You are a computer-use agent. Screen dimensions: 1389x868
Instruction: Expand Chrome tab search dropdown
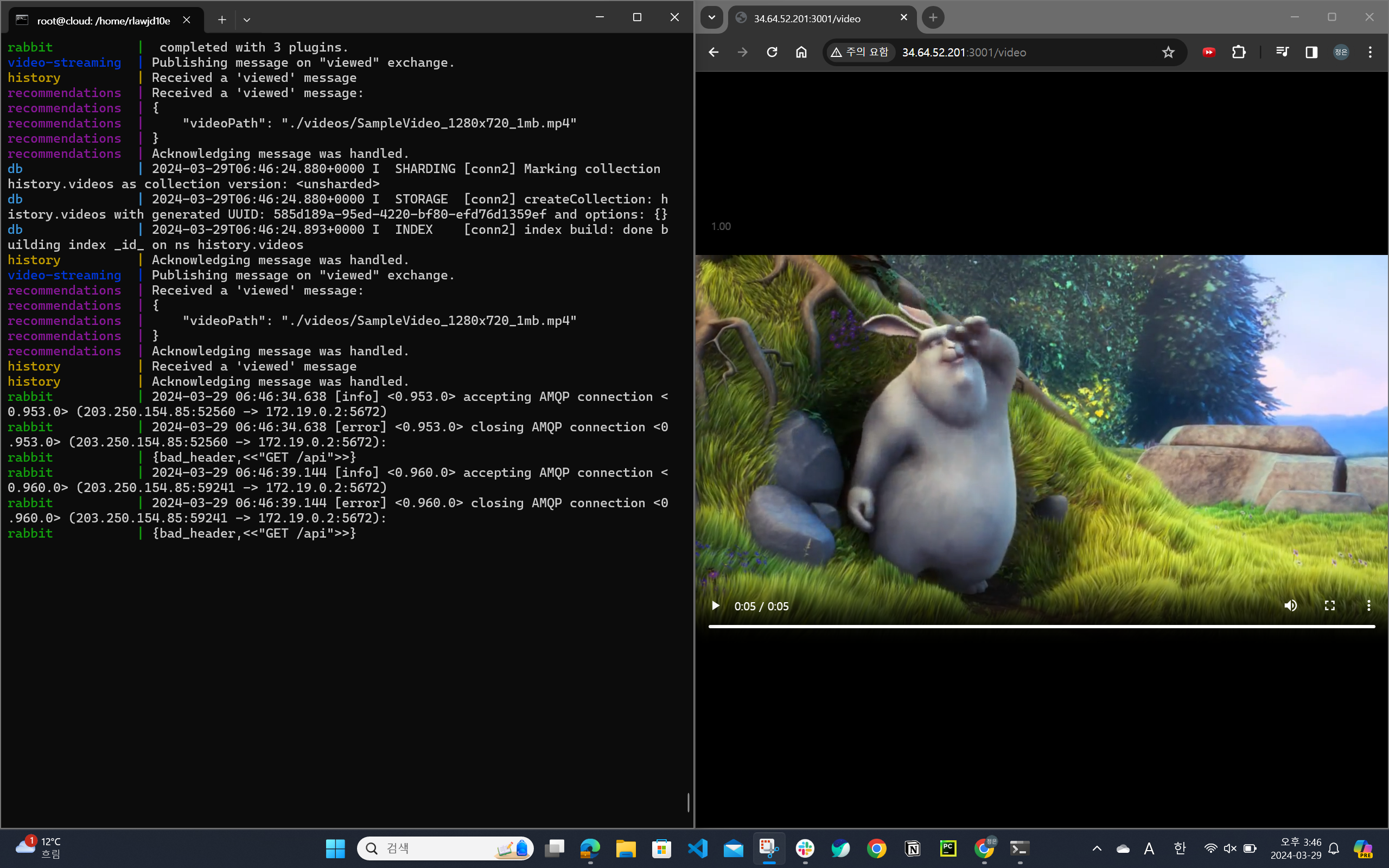click(x=712, y=17)
